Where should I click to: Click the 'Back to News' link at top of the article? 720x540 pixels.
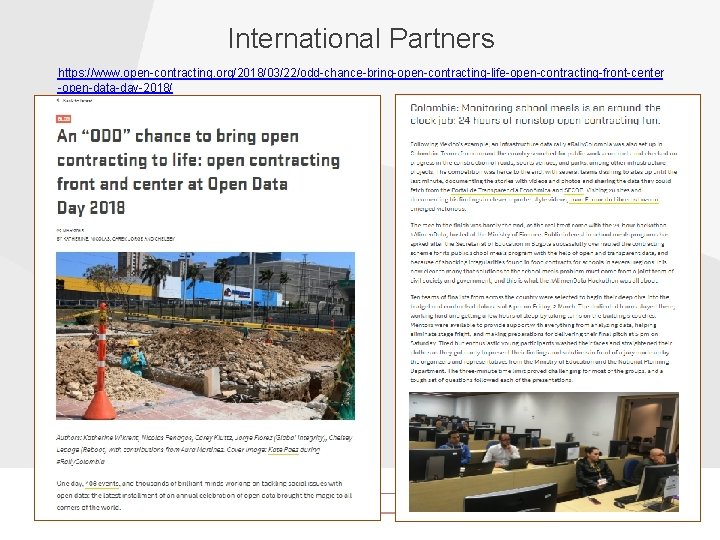coord(74,100)
